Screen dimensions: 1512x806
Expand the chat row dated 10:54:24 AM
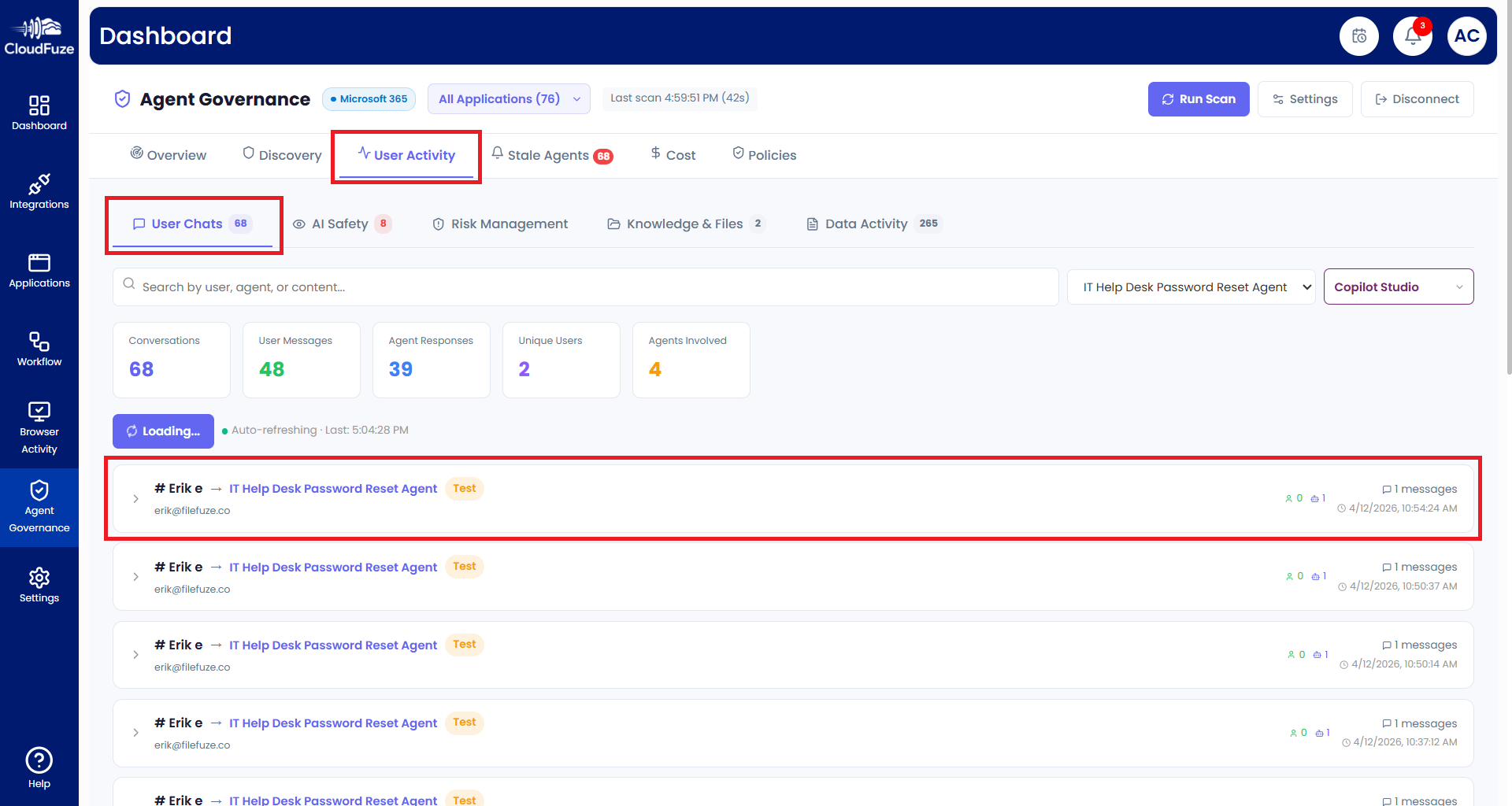click(135, 499)
